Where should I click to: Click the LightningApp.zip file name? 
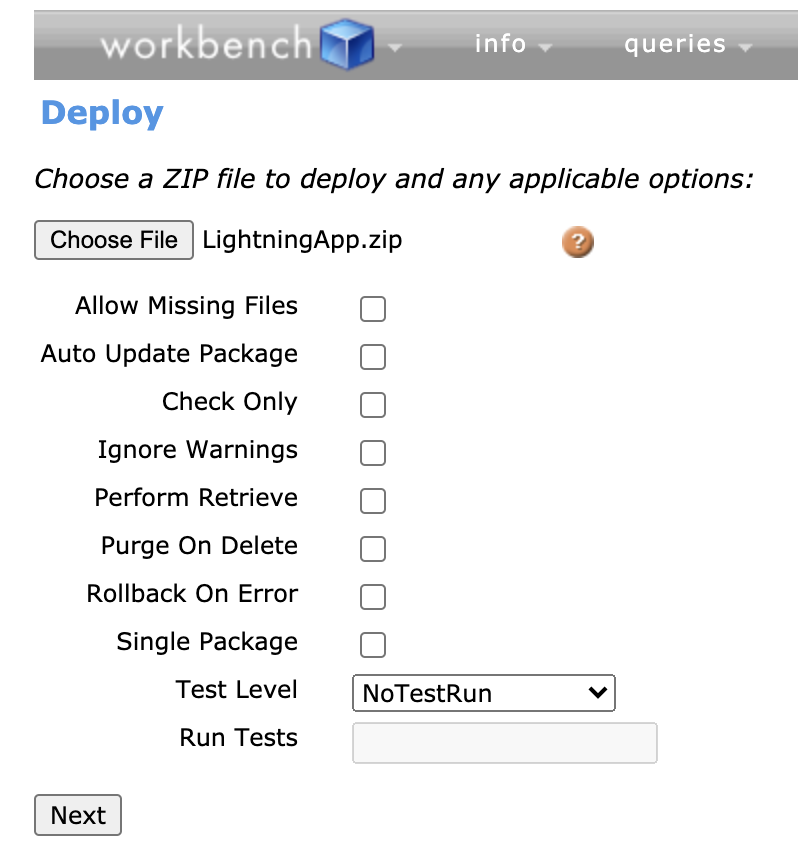click(x=302, y=240)
